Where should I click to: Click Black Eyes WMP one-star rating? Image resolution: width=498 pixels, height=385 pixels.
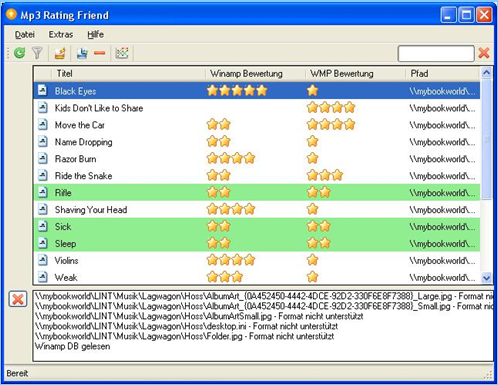pyautogui.click(x=313, y=90)
